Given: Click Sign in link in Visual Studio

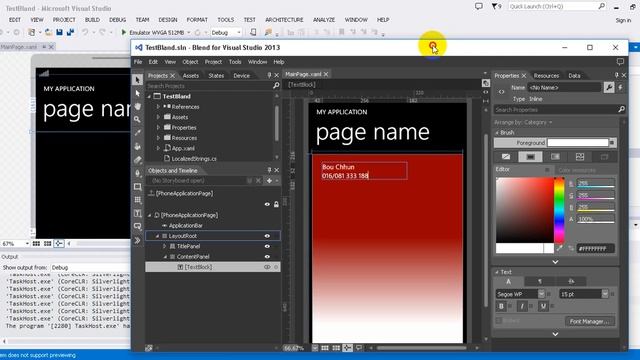Looking at the screenshot, I should pyautogui.click(x=623, y=20).
